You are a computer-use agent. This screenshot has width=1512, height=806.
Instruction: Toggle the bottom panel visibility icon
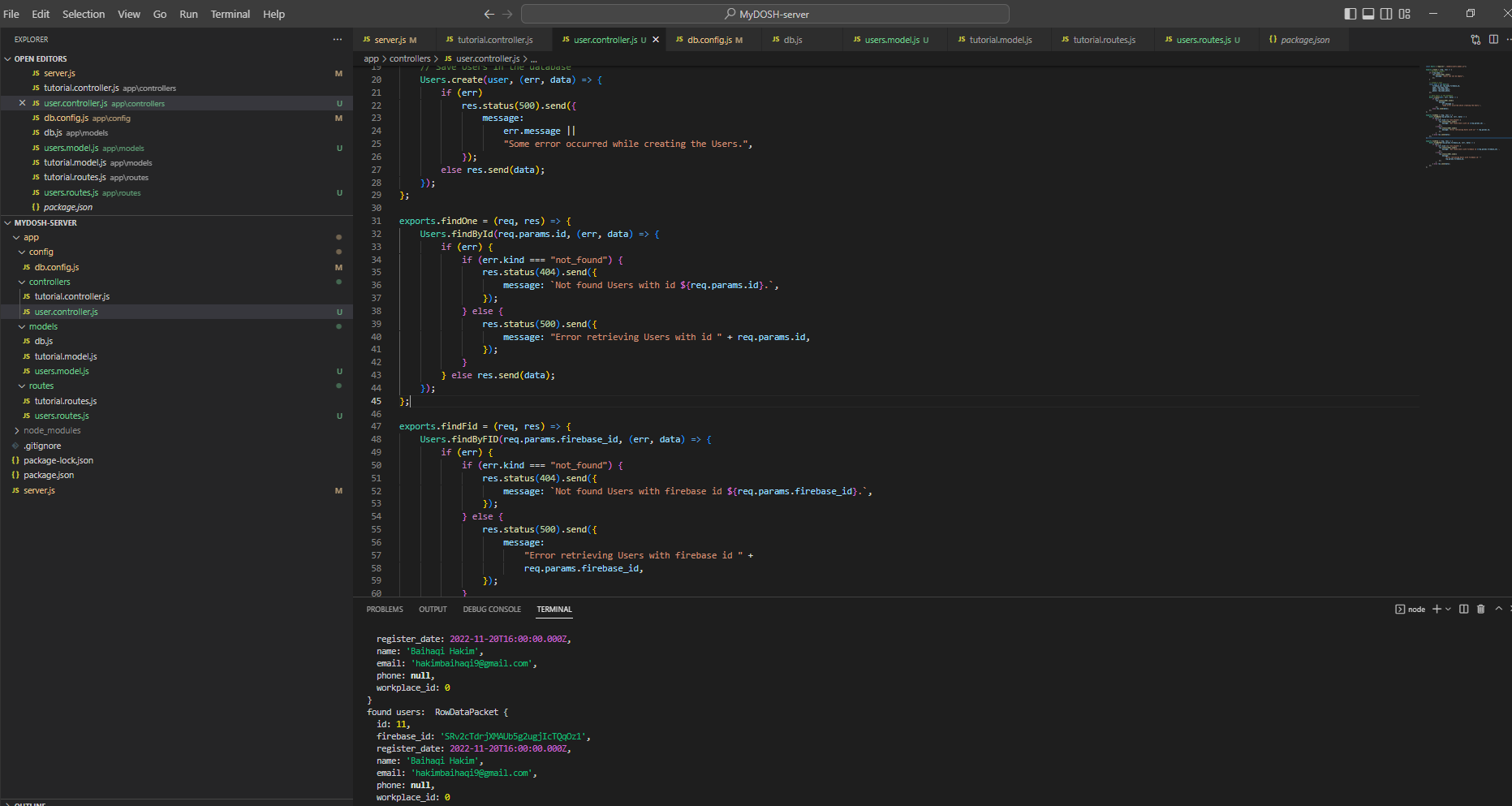(1368, 14)
